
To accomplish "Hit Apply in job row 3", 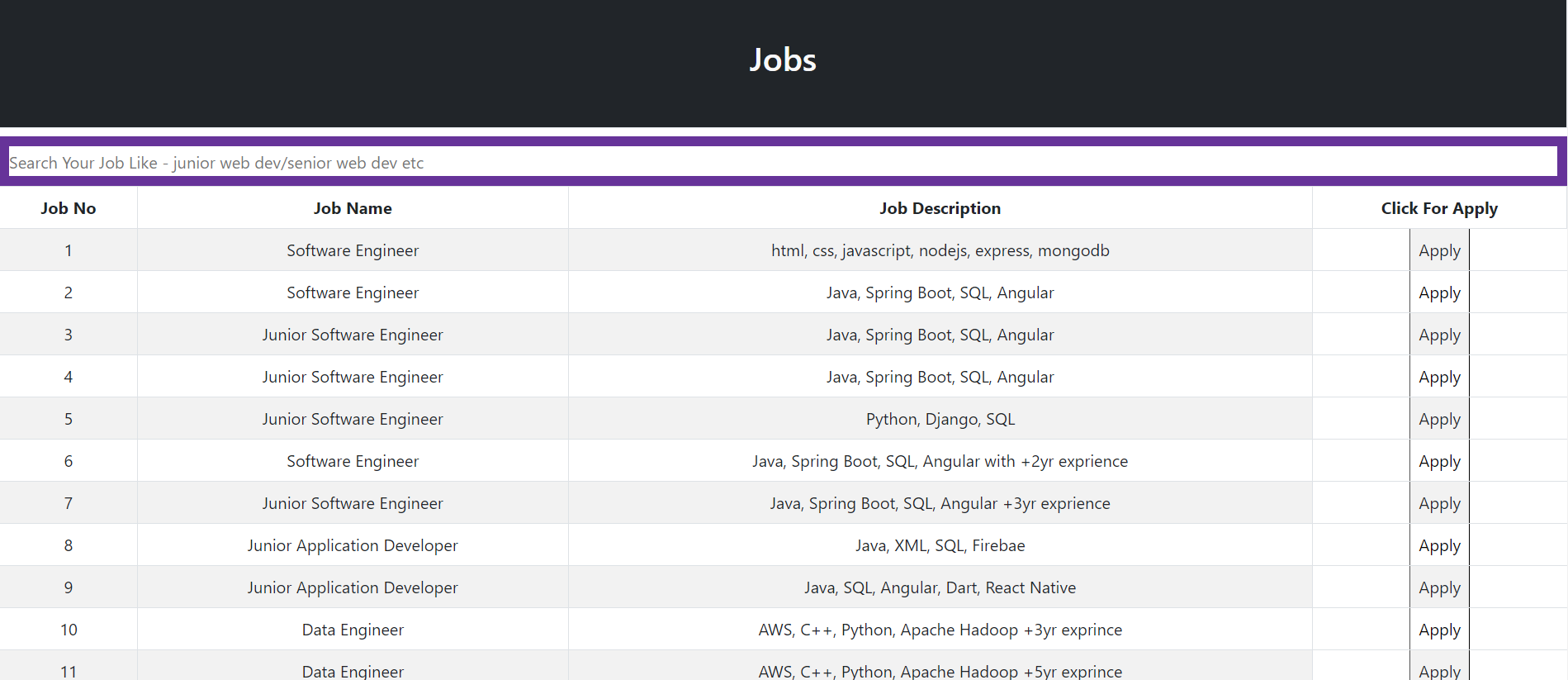I will 1439,335.
